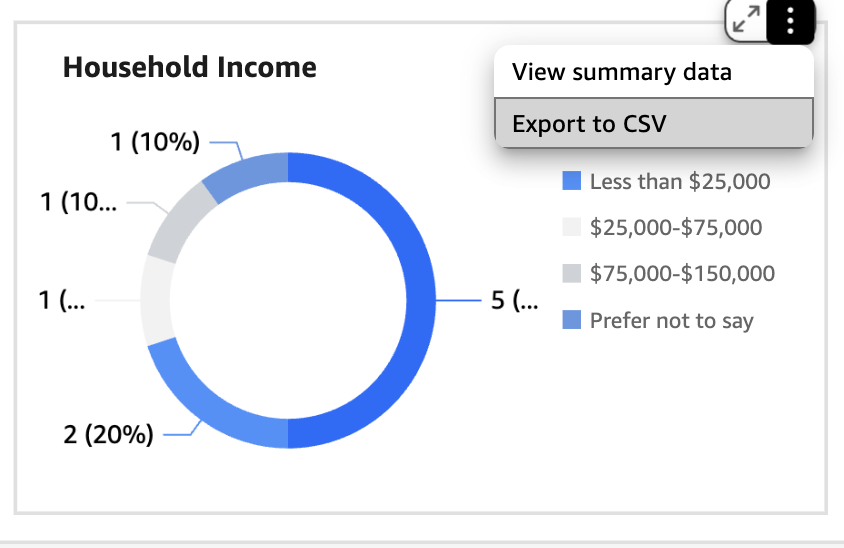The image size is (844, 548).
Task: Click the Less than $25,000 blue swatch
Action: pyautogui.click(x=572, y=181)
